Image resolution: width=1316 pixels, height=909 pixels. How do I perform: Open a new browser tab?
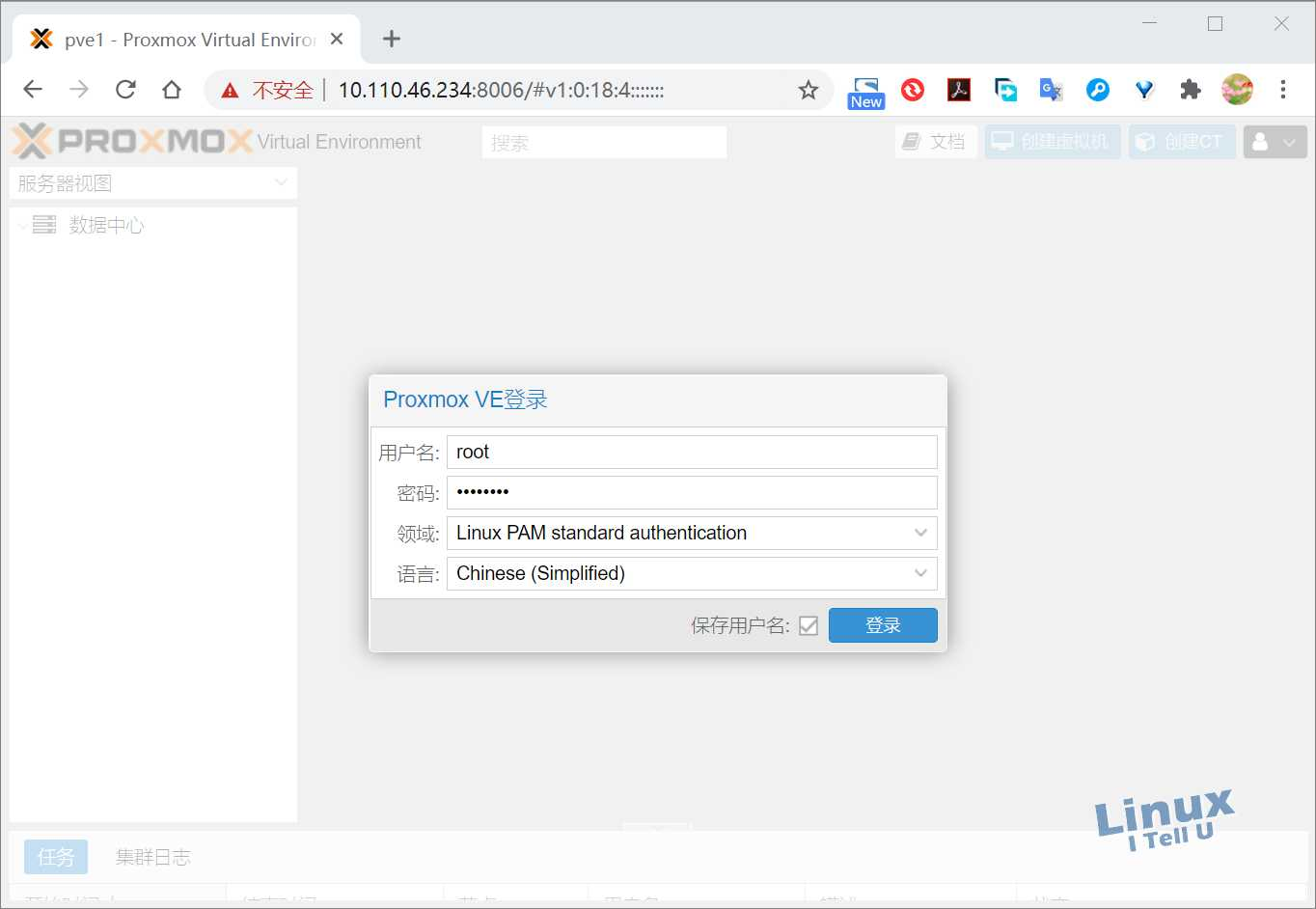[x=391, y=40]
